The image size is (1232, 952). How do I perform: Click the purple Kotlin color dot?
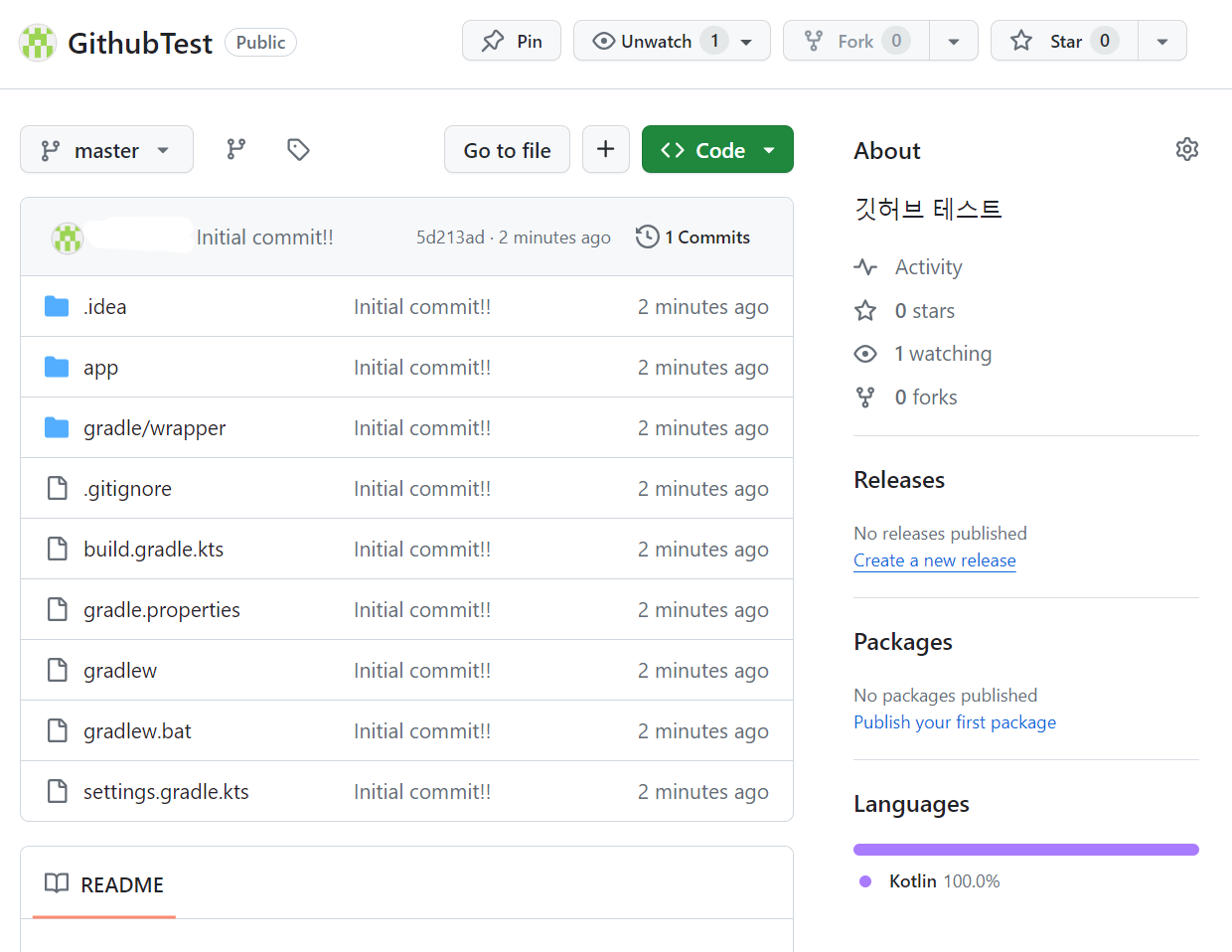point(865,881)
